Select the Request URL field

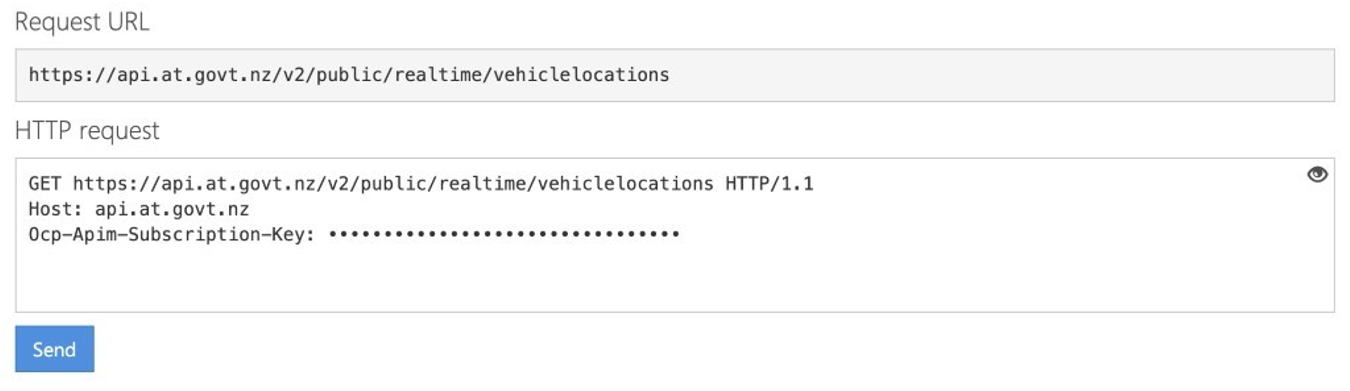pyautogui.click(x=675, y=75)
